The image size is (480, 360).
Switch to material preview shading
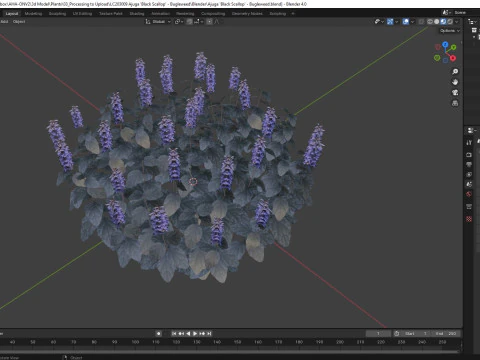tap(443, 22)
